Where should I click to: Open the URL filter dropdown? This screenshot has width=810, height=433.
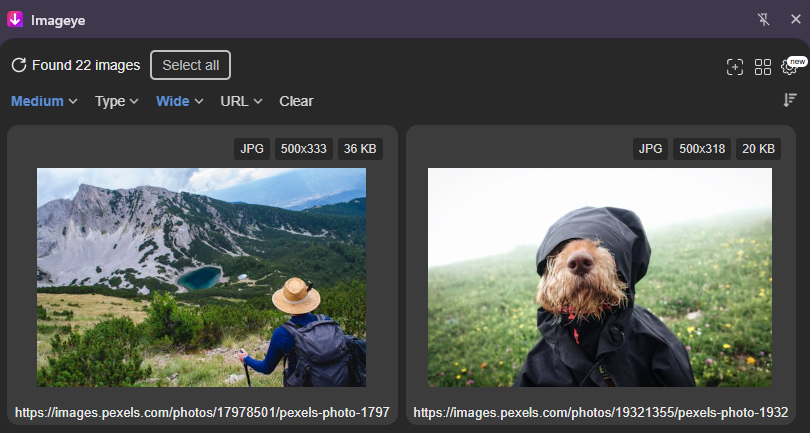241,101
